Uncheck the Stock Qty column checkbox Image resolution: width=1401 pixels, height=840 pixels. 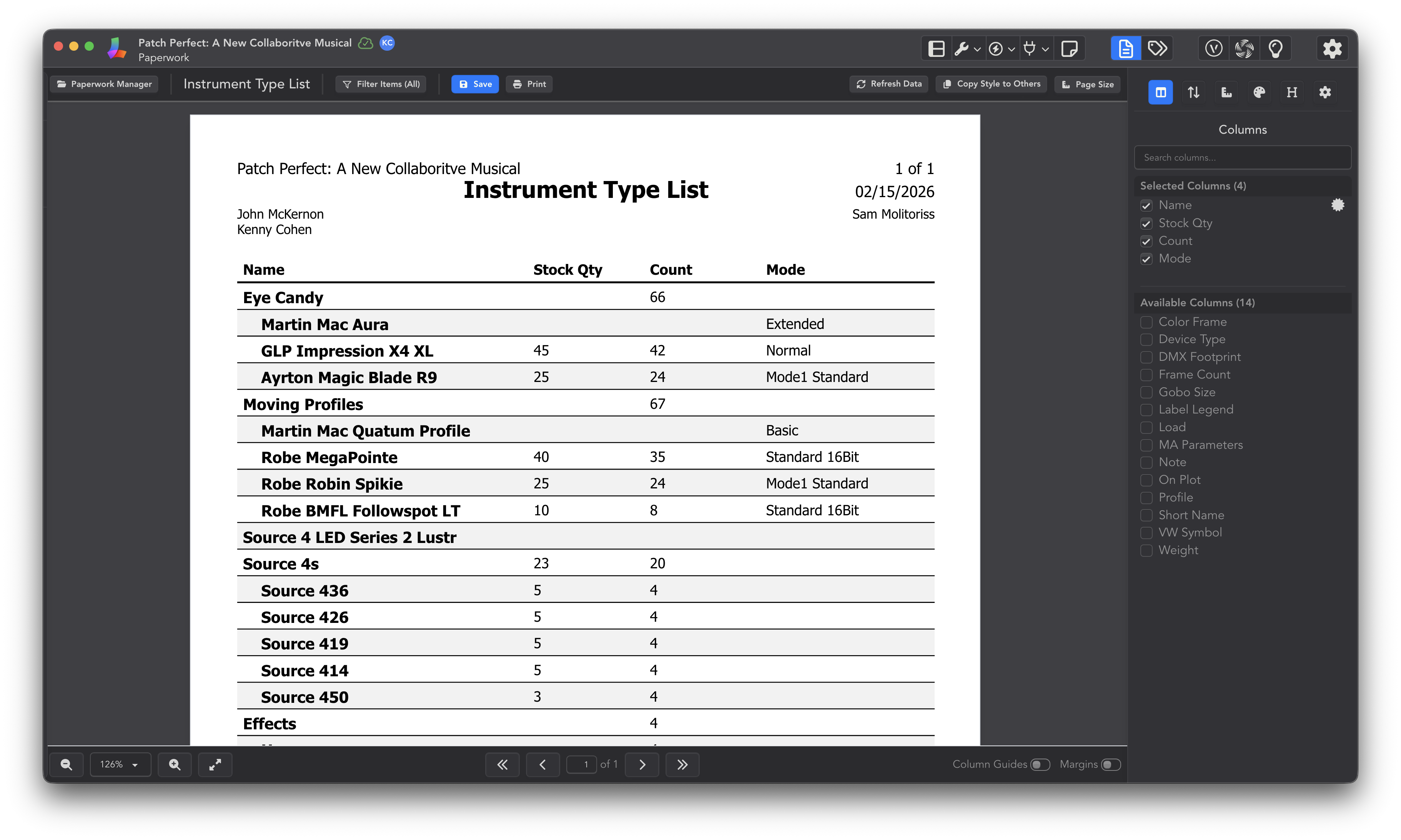[1146, 224]
